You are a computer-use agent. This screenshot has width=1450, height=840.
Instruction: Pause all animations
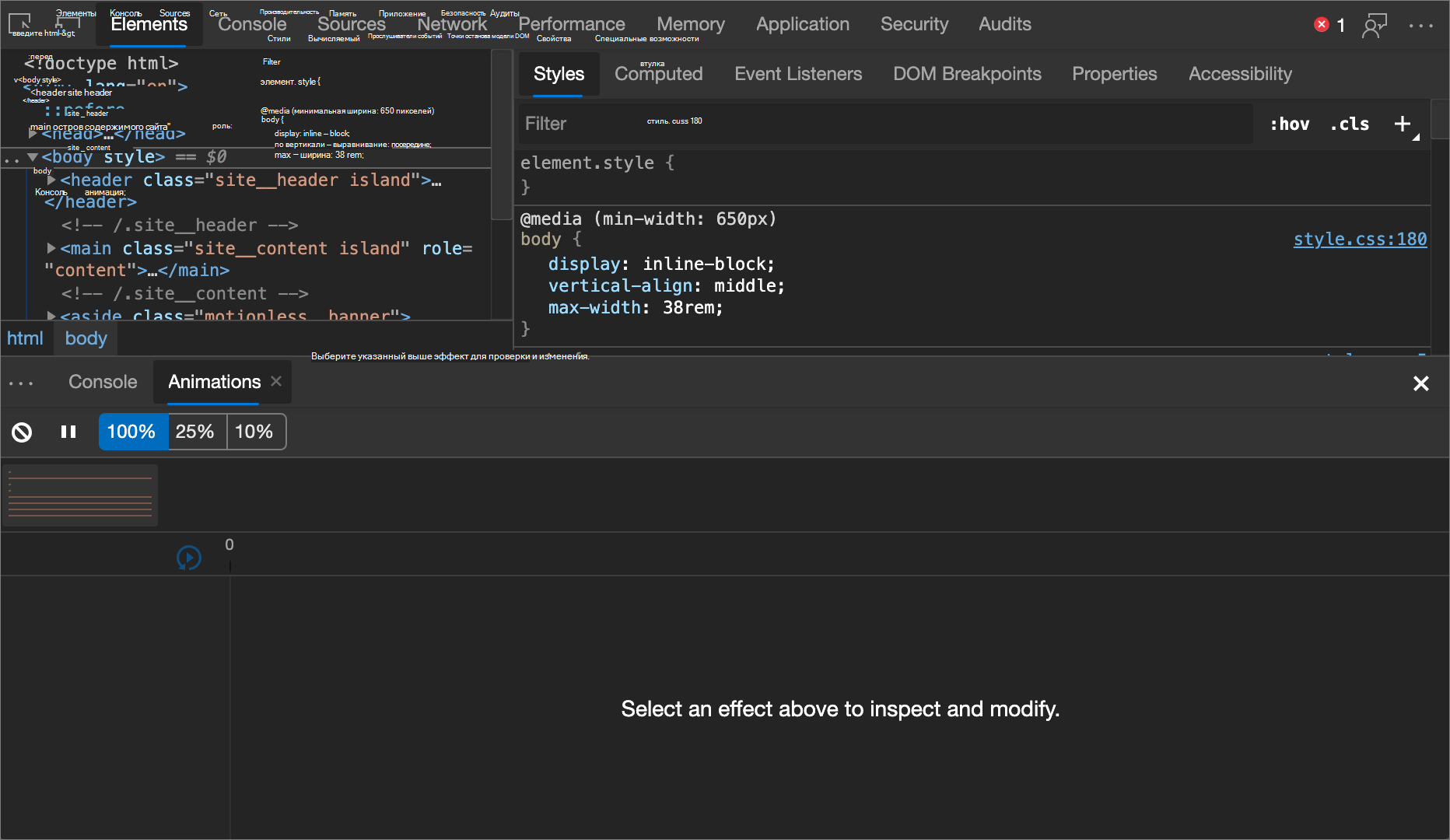coord(68,432)
